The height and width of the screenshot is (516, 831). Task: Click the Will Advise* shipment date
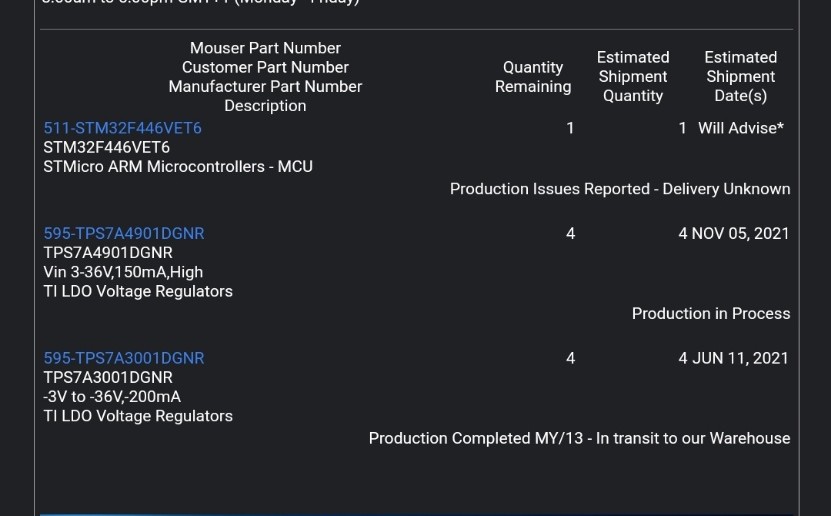pos(741,128)
